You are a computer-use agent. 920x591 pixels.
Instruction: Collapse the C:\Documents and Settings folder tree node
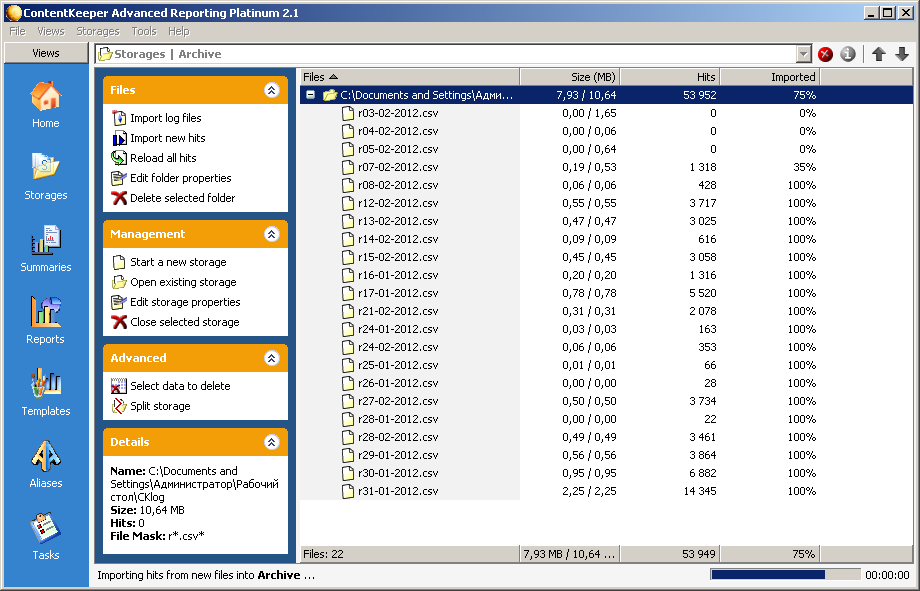(311, 94)
